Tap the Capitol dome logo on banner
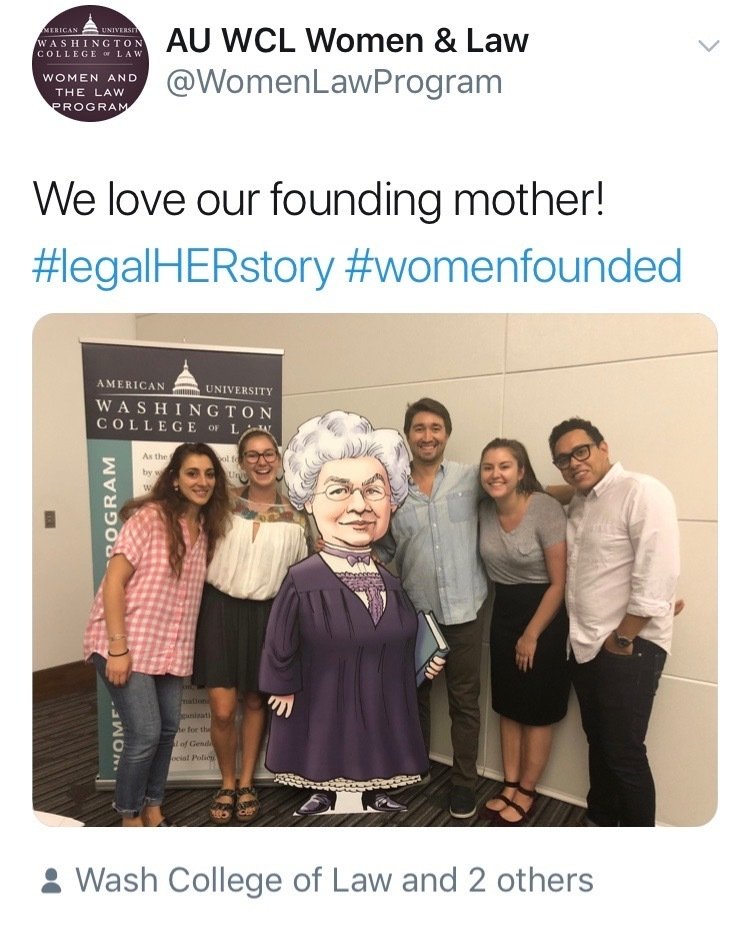The width and height of the screenshot is (750, 928). [x=186, y=378]
